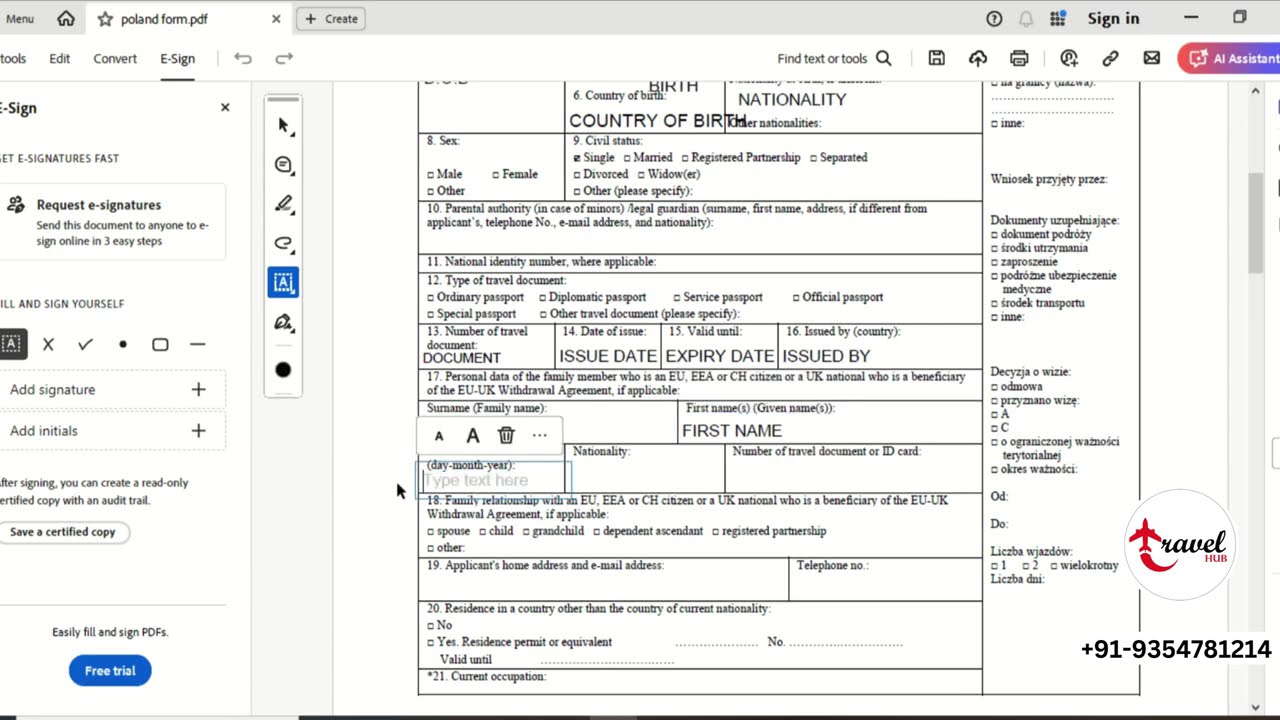This screenshot has width=1280, height=720.
Task: Open the Help question mark icon
Action: [x=994, y=18]
